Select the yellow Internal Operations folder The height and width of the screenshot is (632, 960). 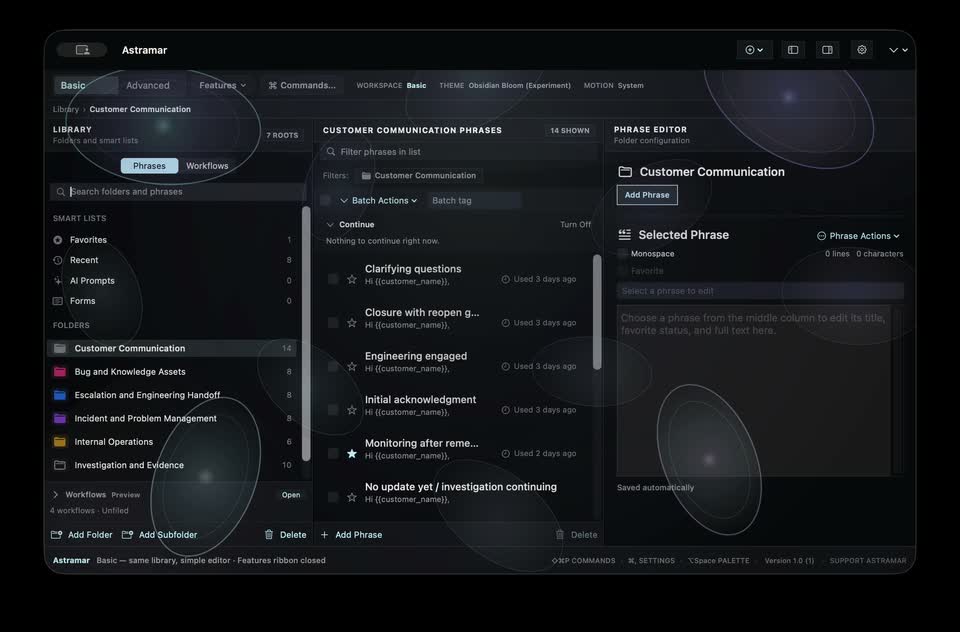pos(172,442)
